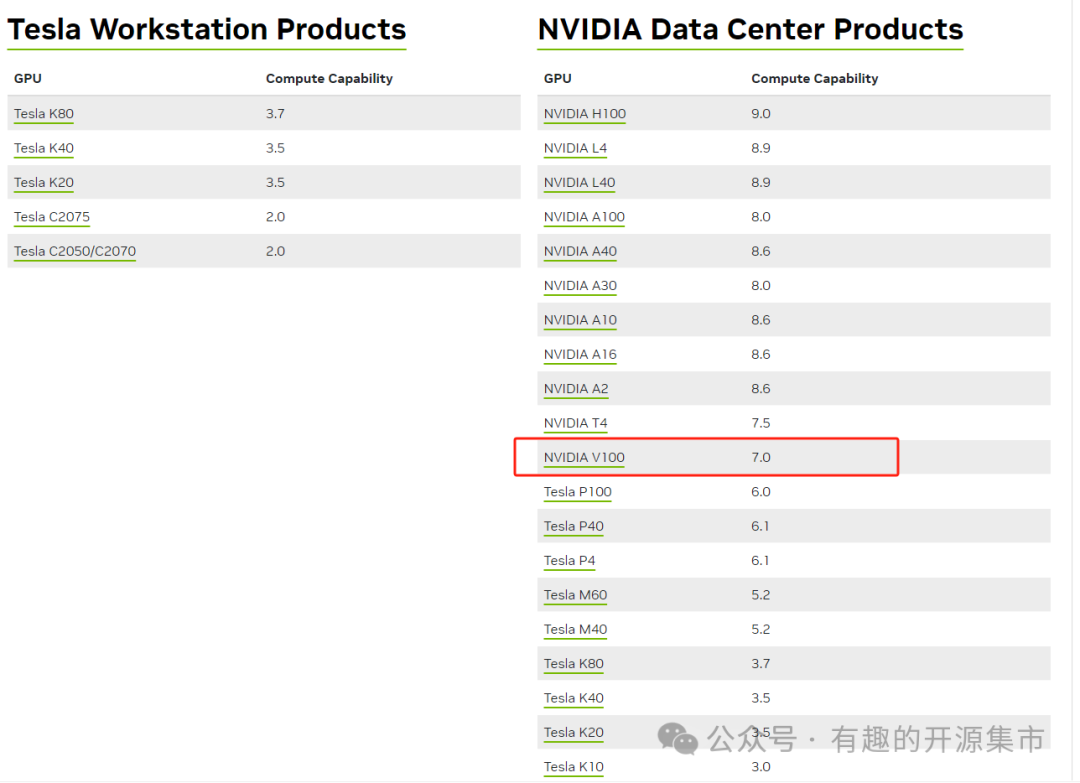Image resolution: width=1080 pixels, height=783 pixels.
Task: Follow the Tesla C2075 link
Action: point(52,217)
